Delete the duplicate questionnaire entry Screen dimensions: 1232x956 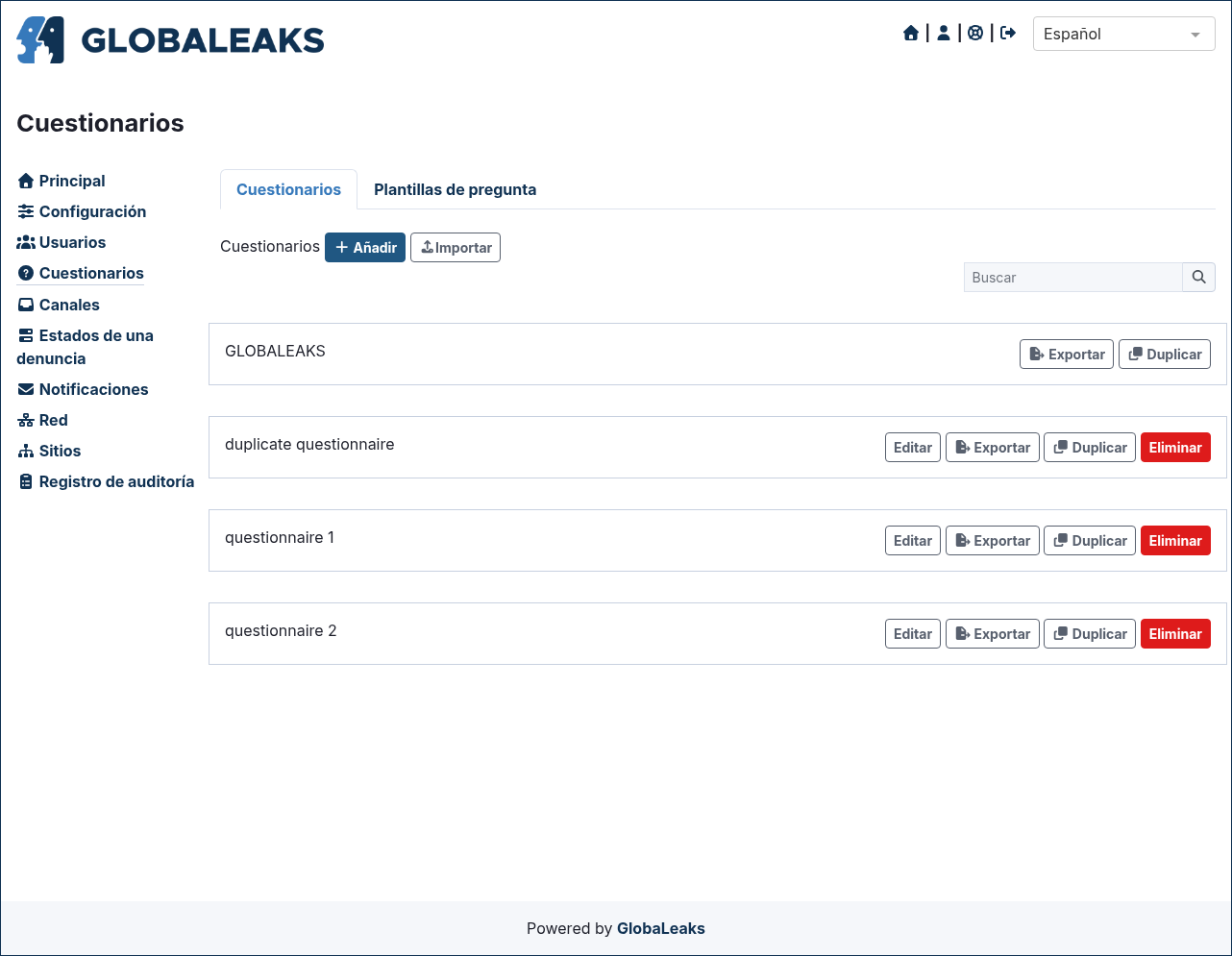point(1175,447)
